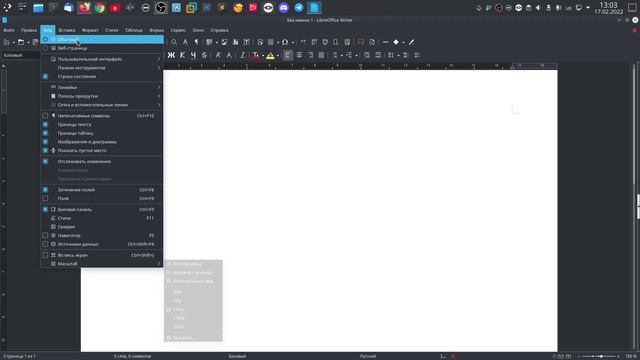Open the font color dropdown arrow
Viewport: 640px width, 360px height.
tap(263, 56)
